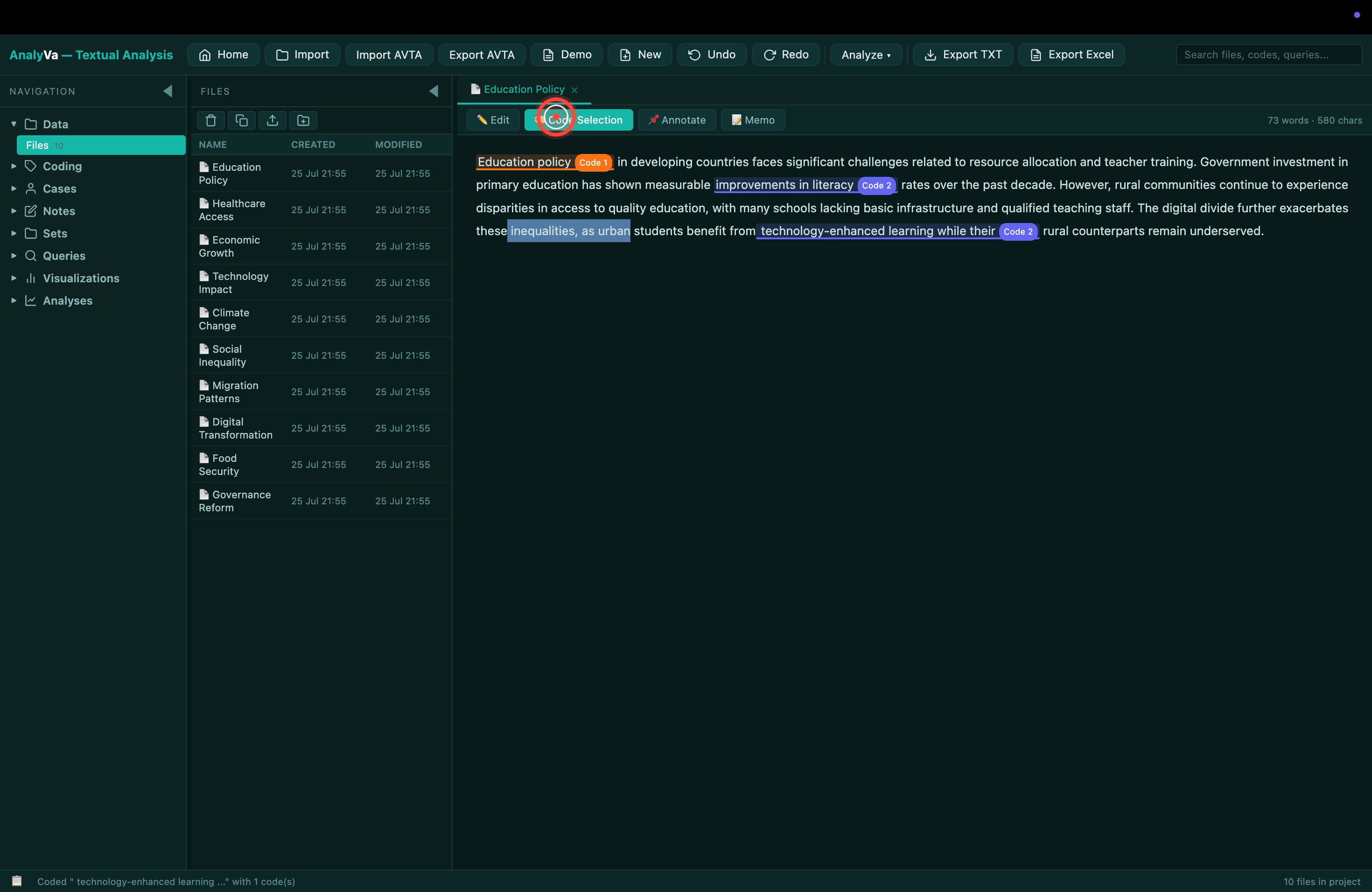1372x892 pixels.
Task: Open Economic Growth file
Action: 321,246
